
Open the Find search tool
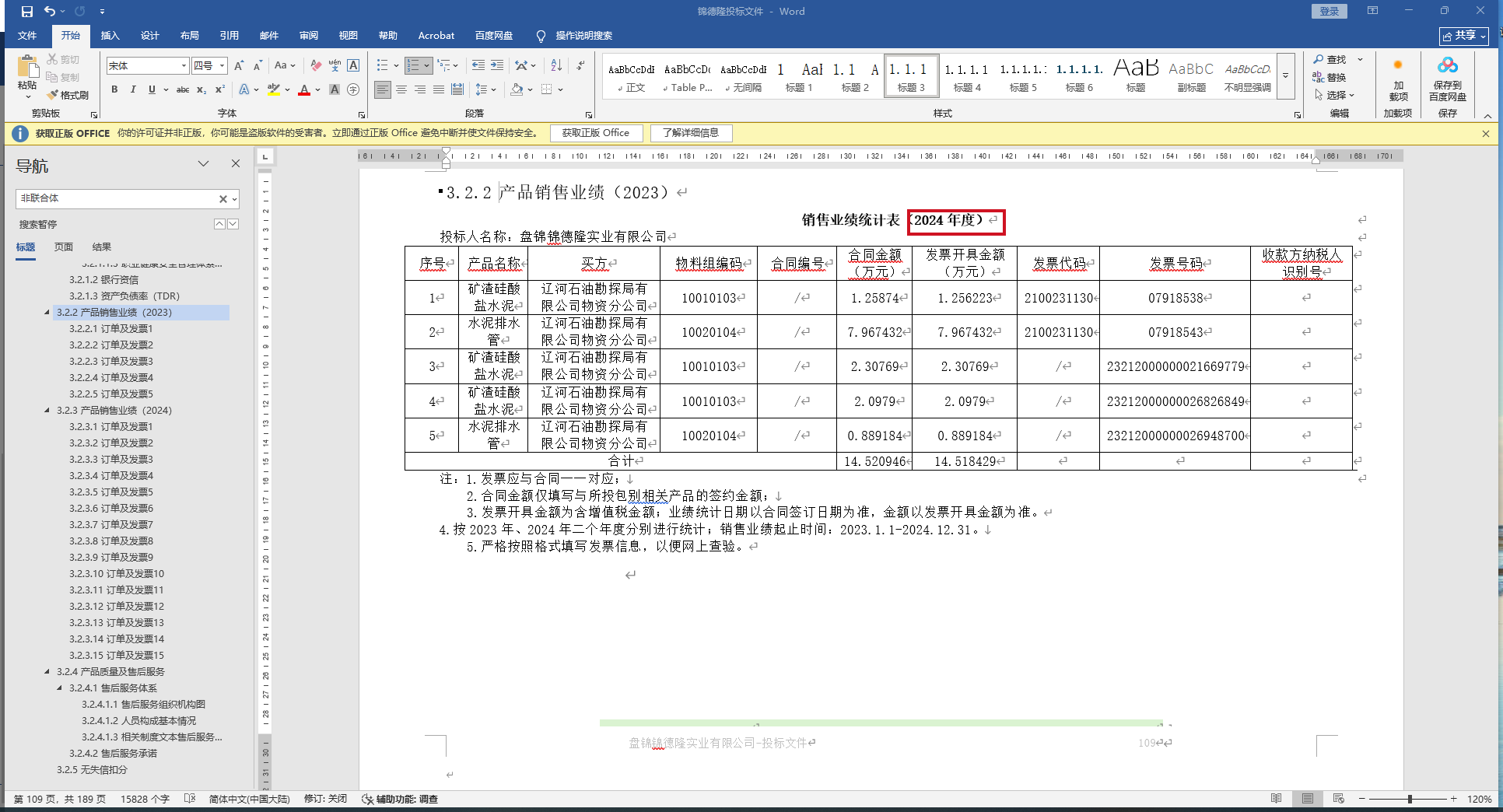[1330, 59]
